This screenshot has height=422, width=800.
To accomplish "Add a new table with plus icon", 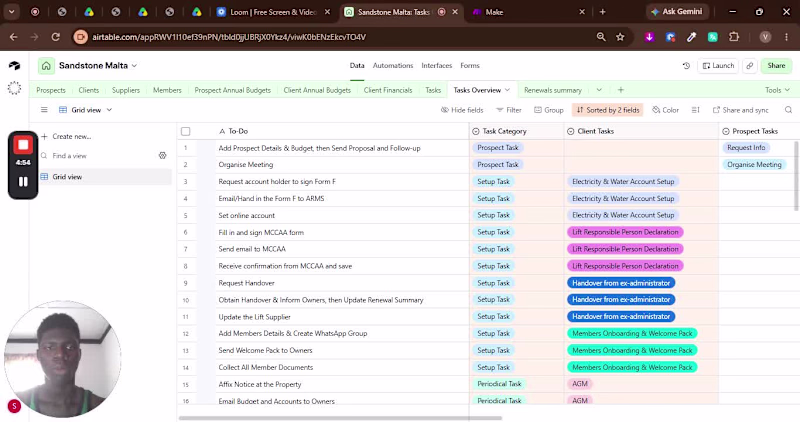I will (x=620, y=90).
